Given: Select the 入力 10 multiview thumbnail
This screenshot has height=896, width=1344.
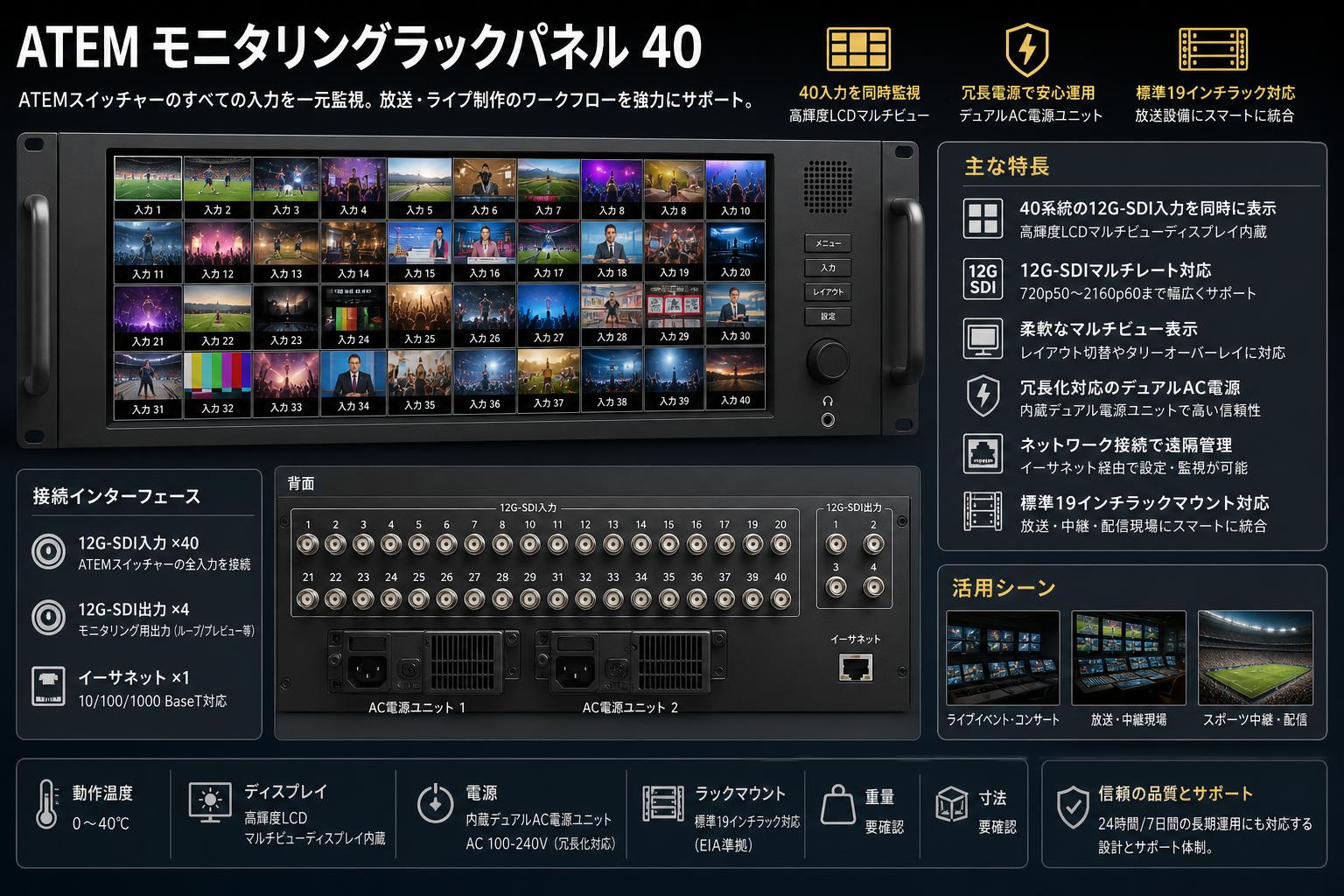Looking at the screenshot, I should (735, 187).
